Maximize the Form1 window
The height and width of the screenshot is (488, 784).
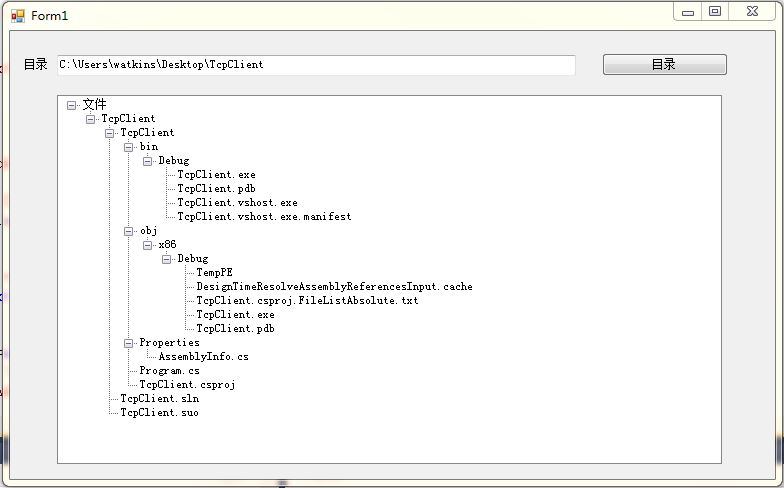pyautogui.click(x=715, y=12)
